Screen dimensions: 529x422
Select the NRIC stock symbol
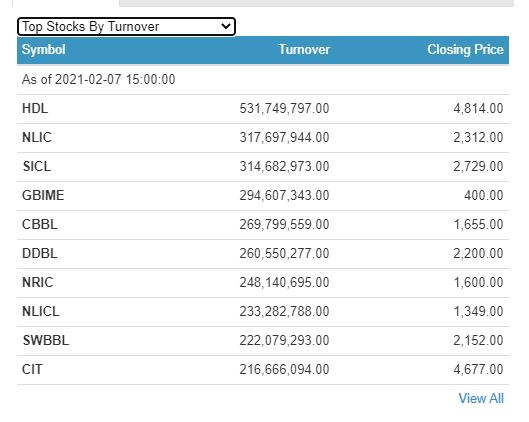(x=37, y=283)
